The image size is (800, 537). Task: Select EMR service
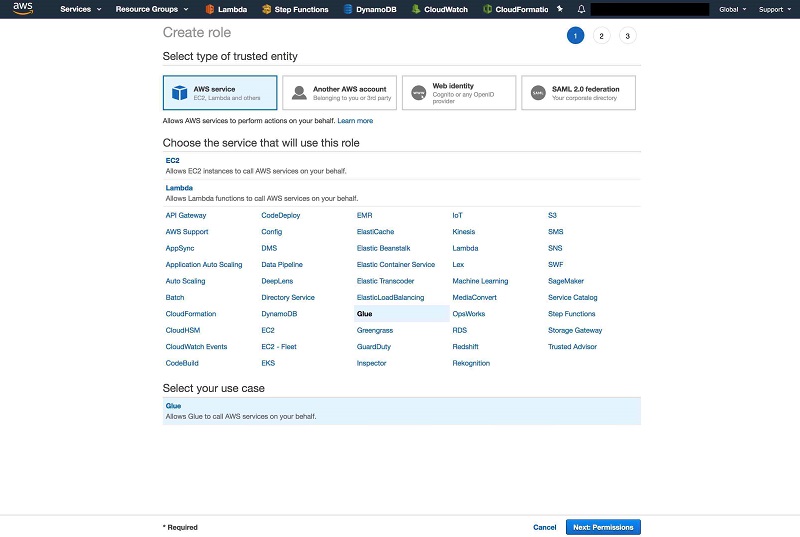(364, 215)
